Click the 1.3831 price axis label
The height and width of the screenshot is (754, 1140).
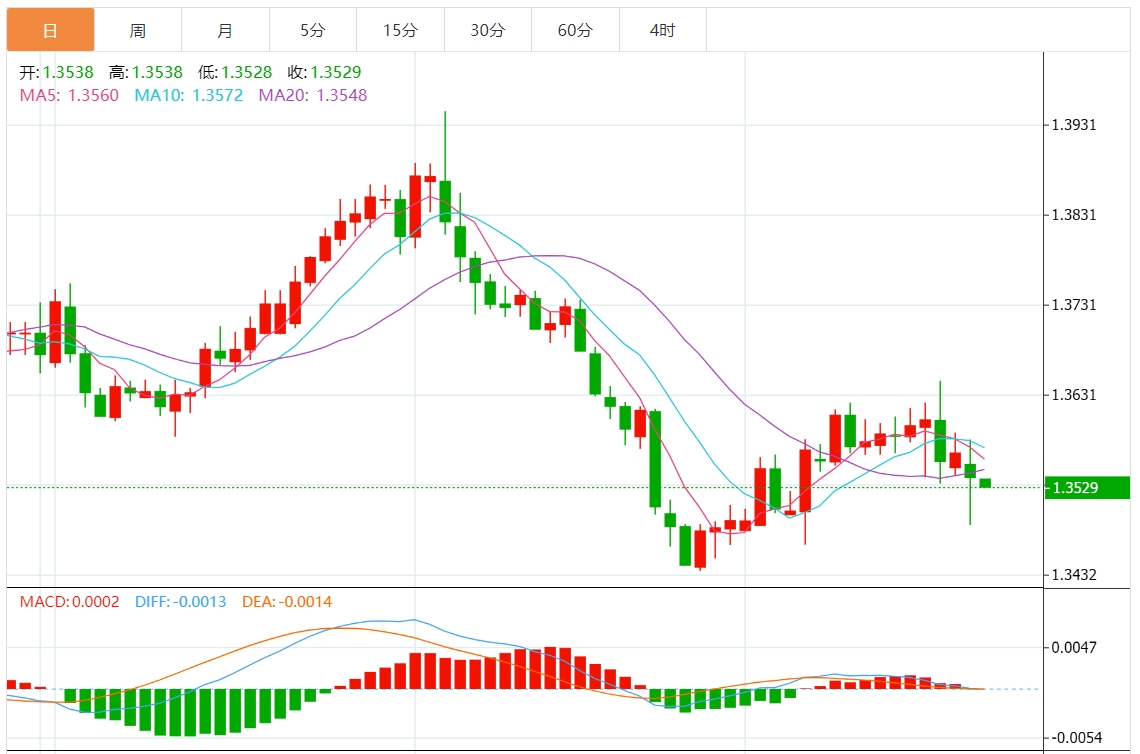pyautogui.click(x=1074, y=215)
